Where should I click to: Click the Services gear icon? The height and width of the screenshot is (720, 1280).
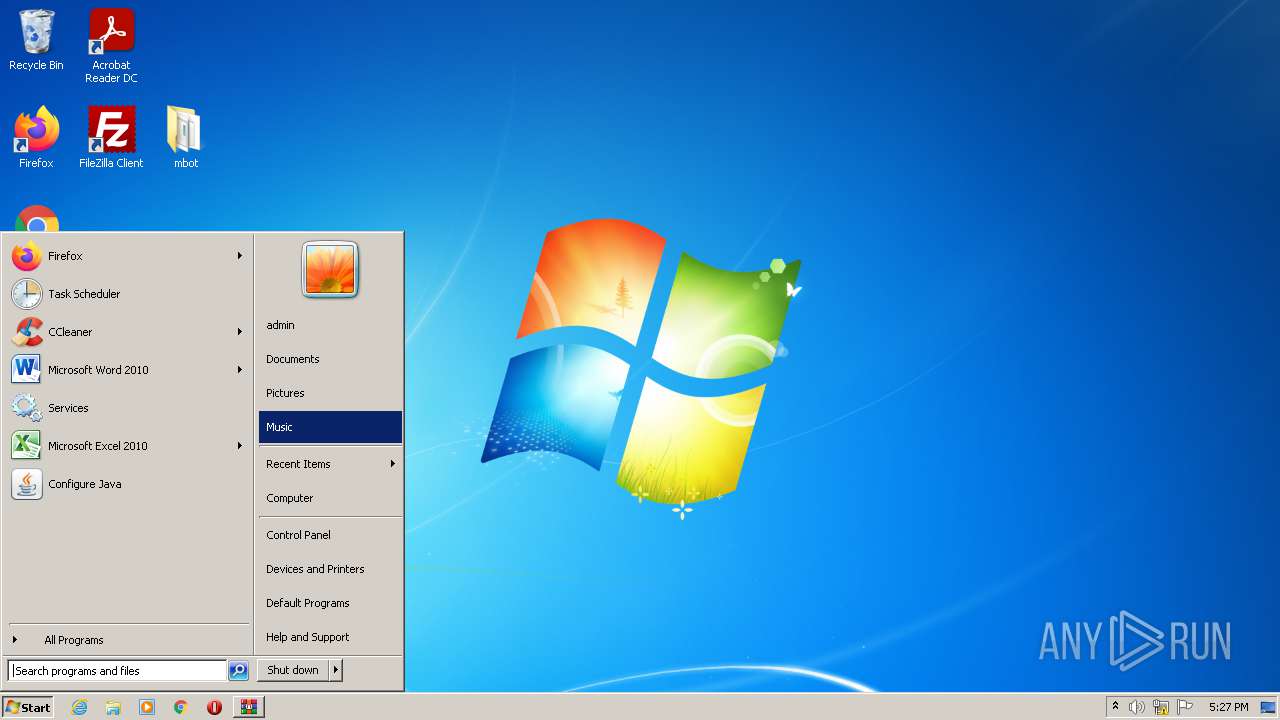click(x=27, y=408)
